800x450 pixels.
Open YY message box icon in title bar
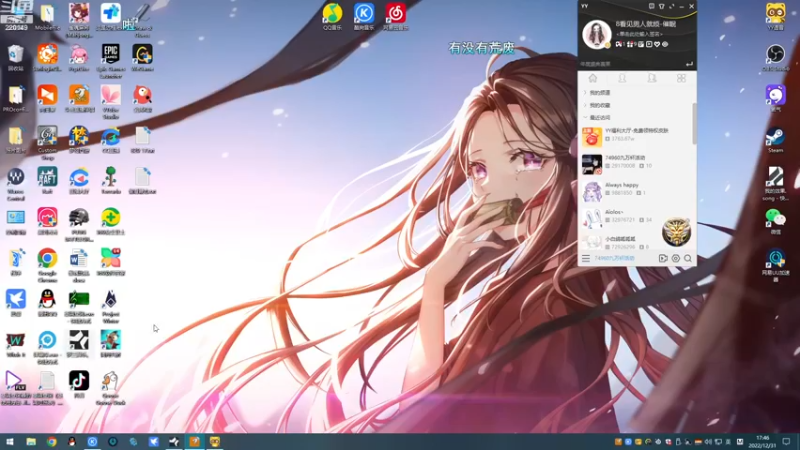tap(652, 6)
